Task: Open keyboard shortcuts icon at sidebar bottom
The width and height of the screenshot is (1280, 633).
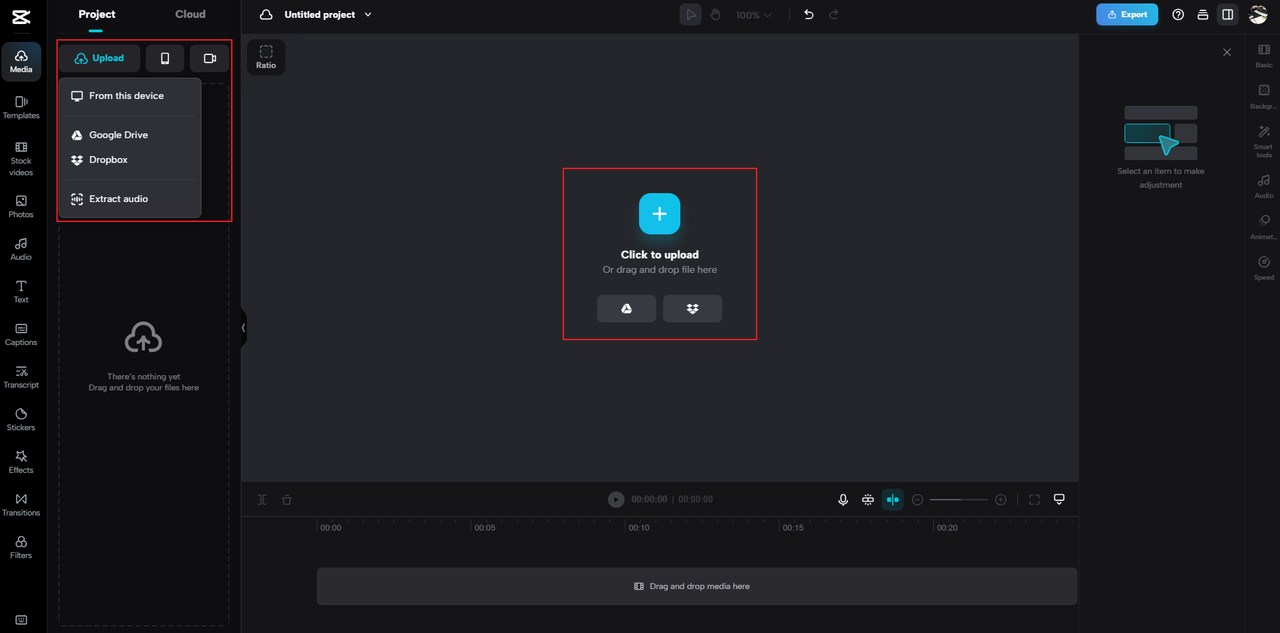Action: pyautogui.click(x=21, y=620)
